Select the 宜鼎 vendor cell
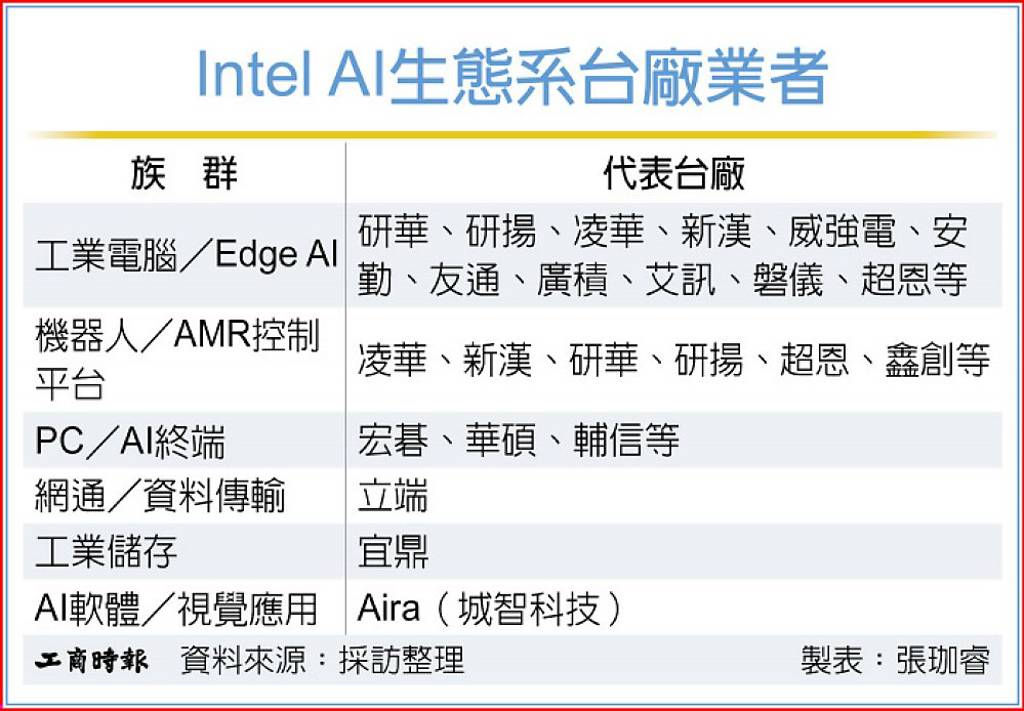1024x711 pixels. (x=393, y=552)
